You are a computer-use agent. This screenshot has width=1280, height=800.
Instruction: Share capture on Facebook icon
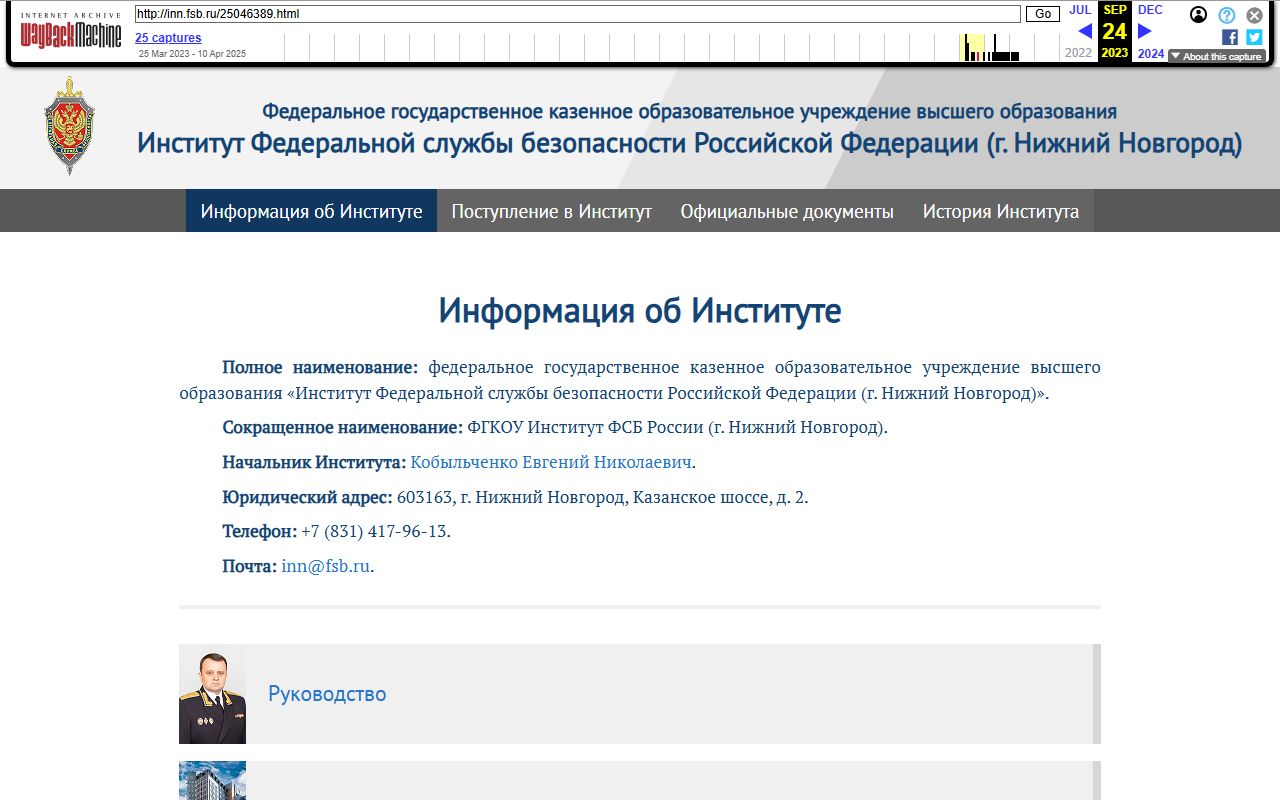(x=1230, y=37)
